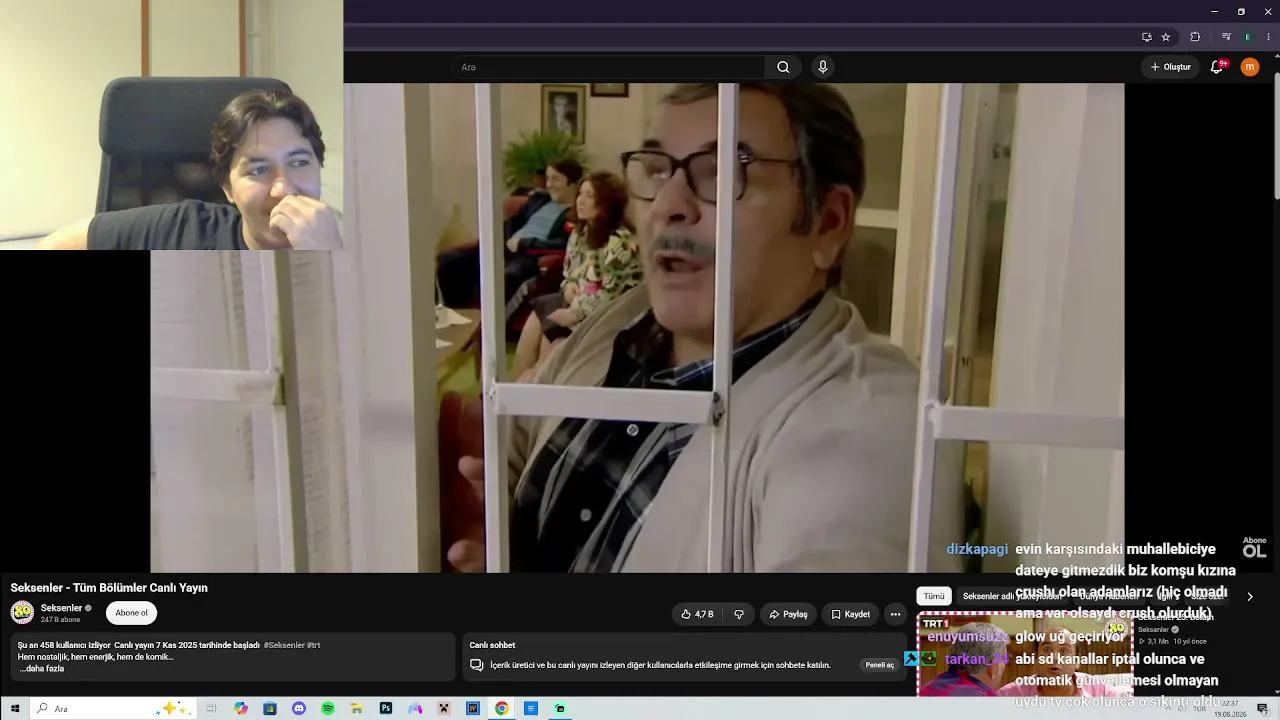Share the video with Paylaş

point(788,614)
